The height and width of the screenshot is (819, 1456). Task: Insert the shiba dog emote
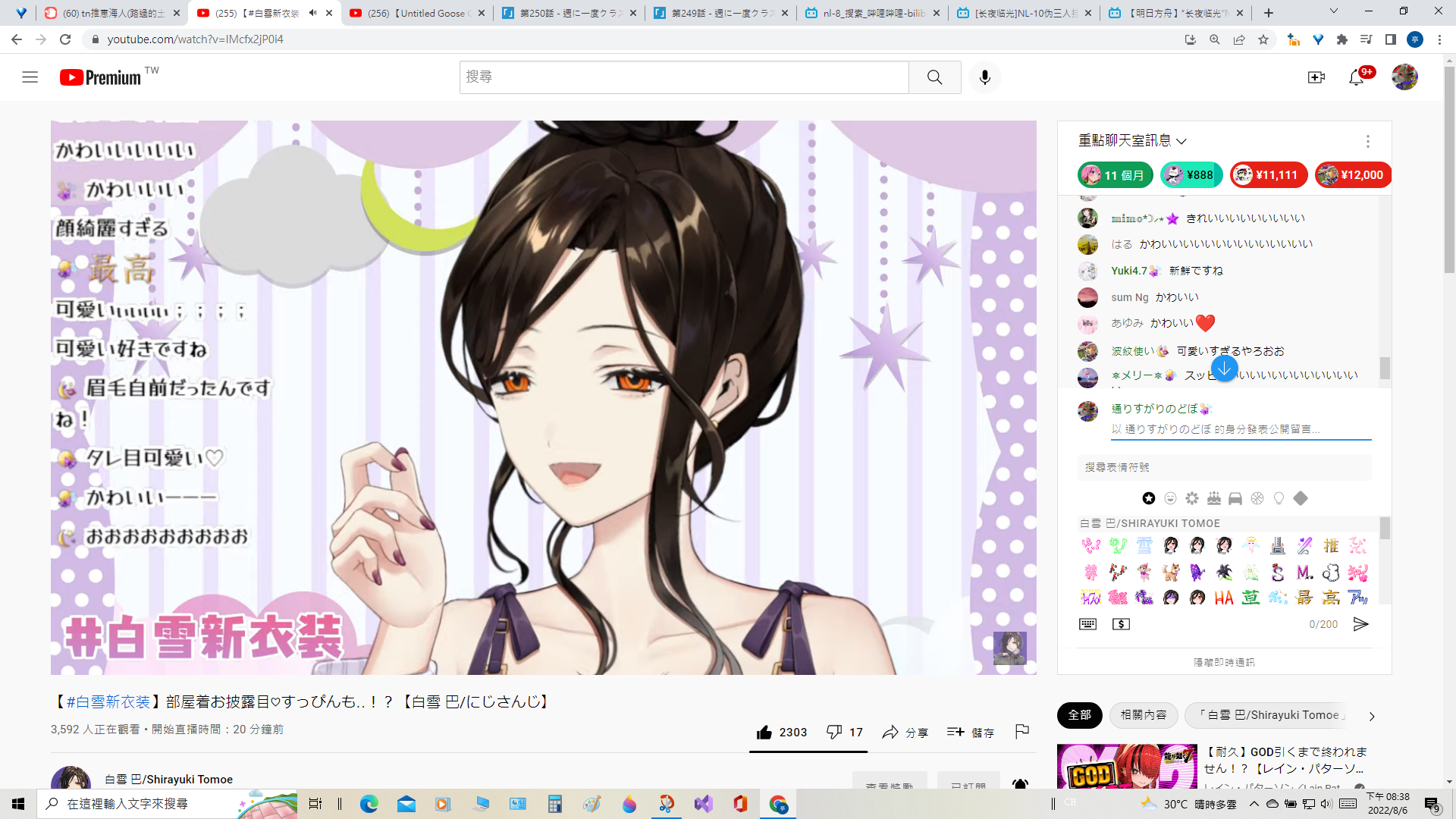1171,572
